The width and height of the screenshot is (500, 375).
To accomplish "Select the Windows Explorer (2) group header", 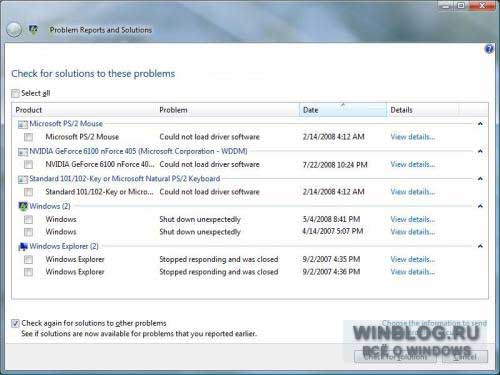I will 64,246.
